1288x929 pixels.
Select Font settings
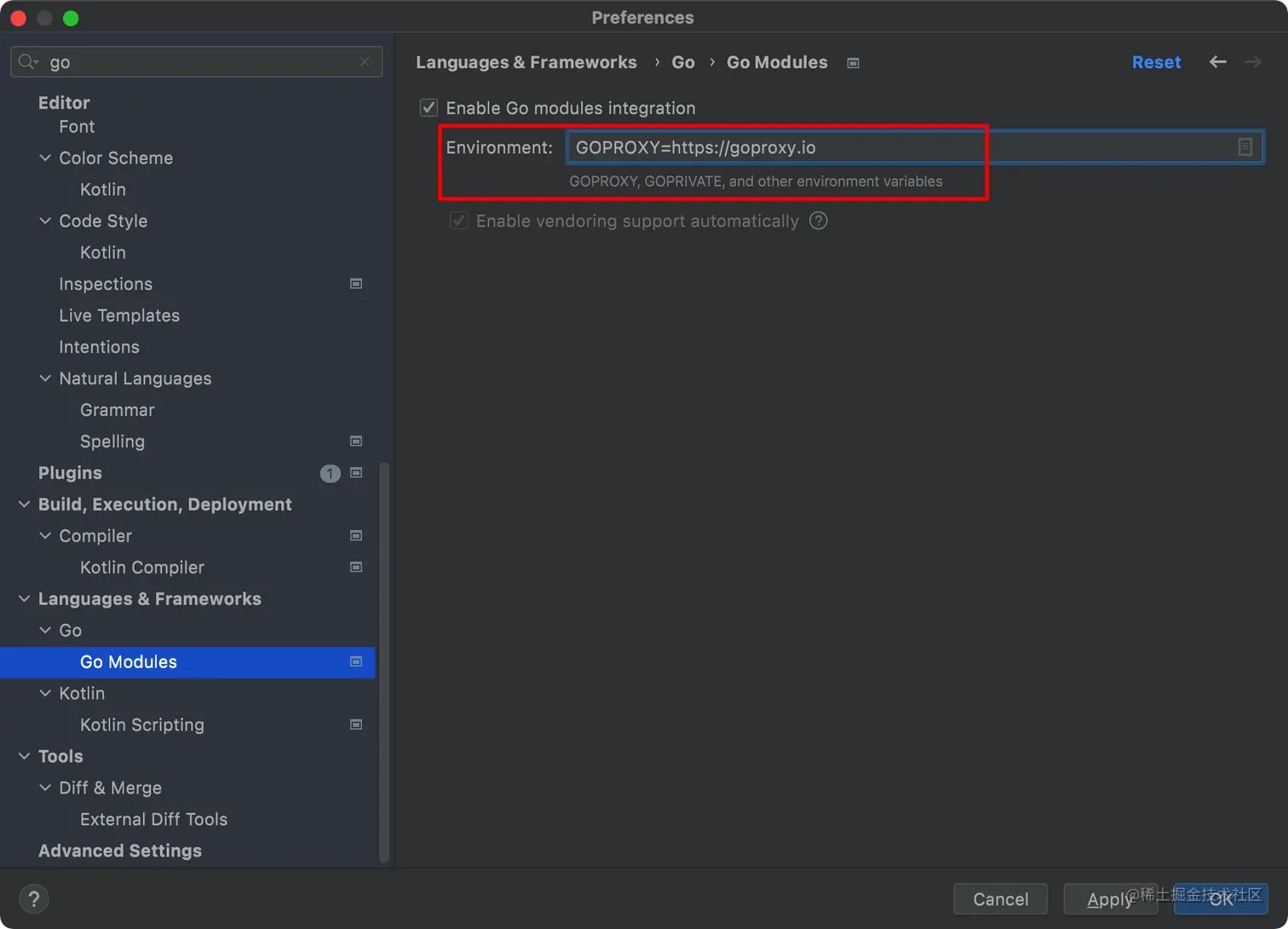[x=77, y=127]
